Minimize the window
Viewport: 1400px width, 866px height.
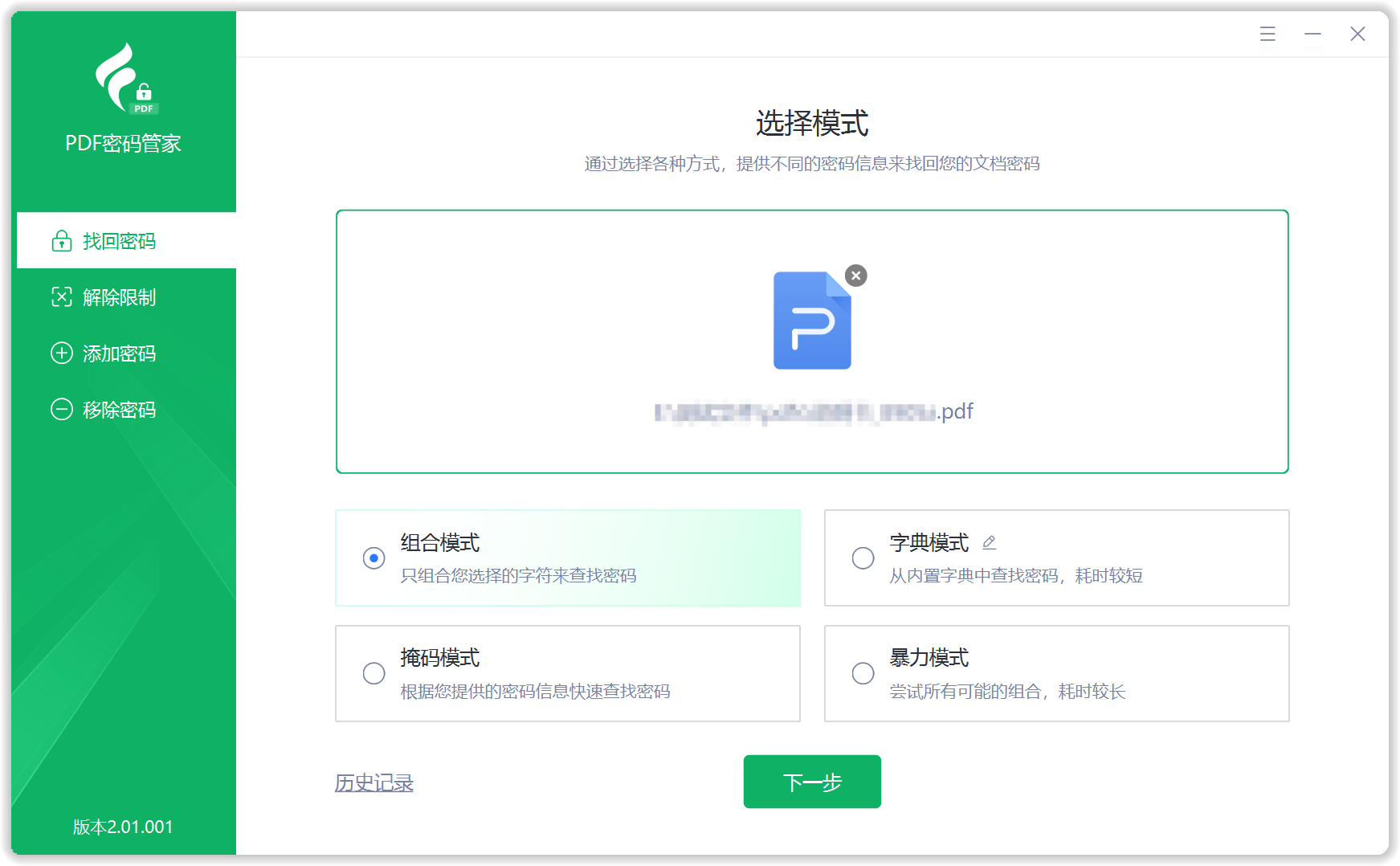point(1312,34)
